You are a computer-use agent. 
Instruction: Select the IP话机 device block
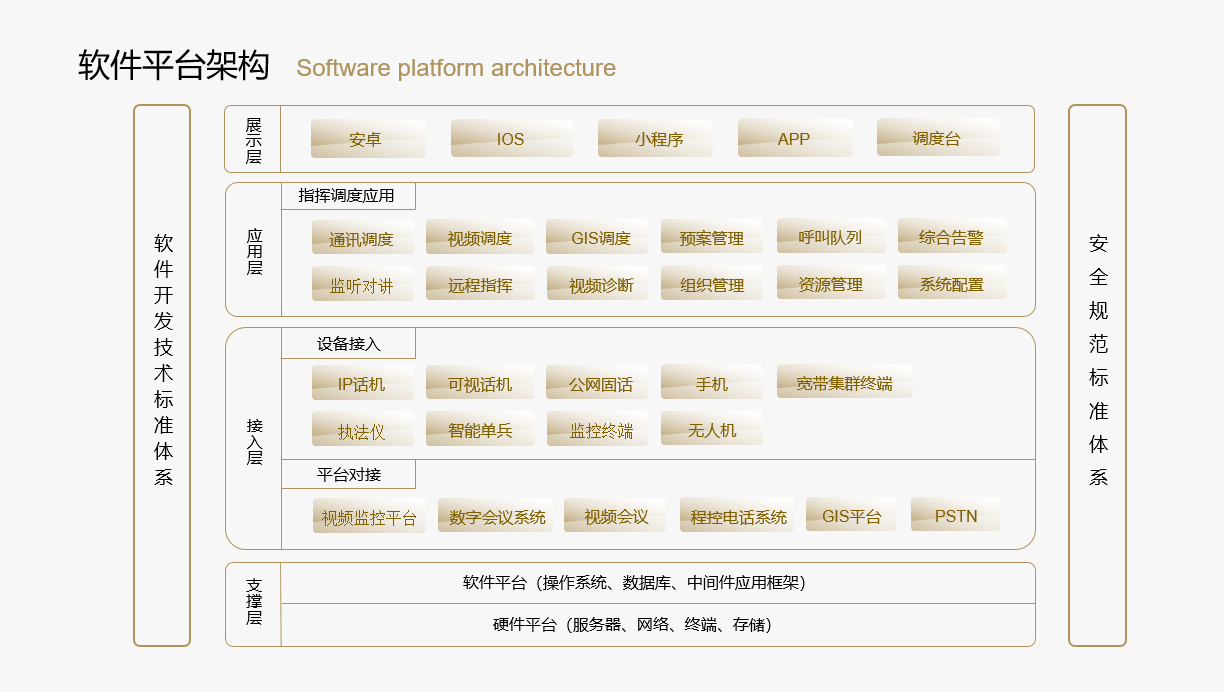362,384
